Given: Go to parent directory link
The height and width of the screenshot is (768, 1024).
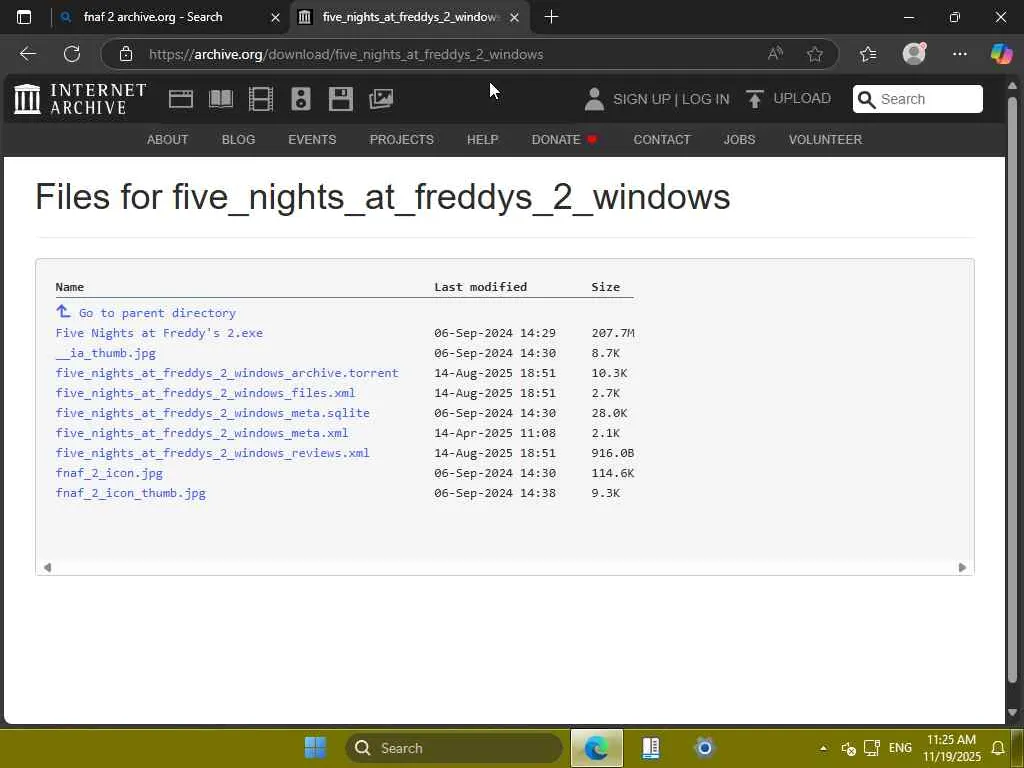Looking at the screenshot, I should pos(157,313).
